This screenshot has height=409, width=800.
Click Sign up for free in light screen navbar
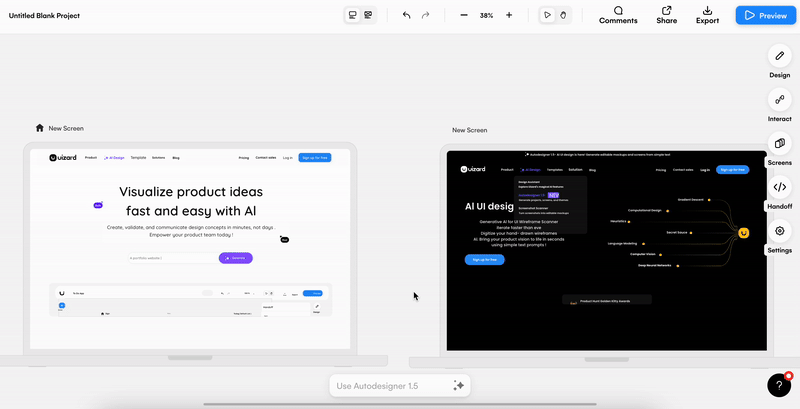(x=315, y=158)
